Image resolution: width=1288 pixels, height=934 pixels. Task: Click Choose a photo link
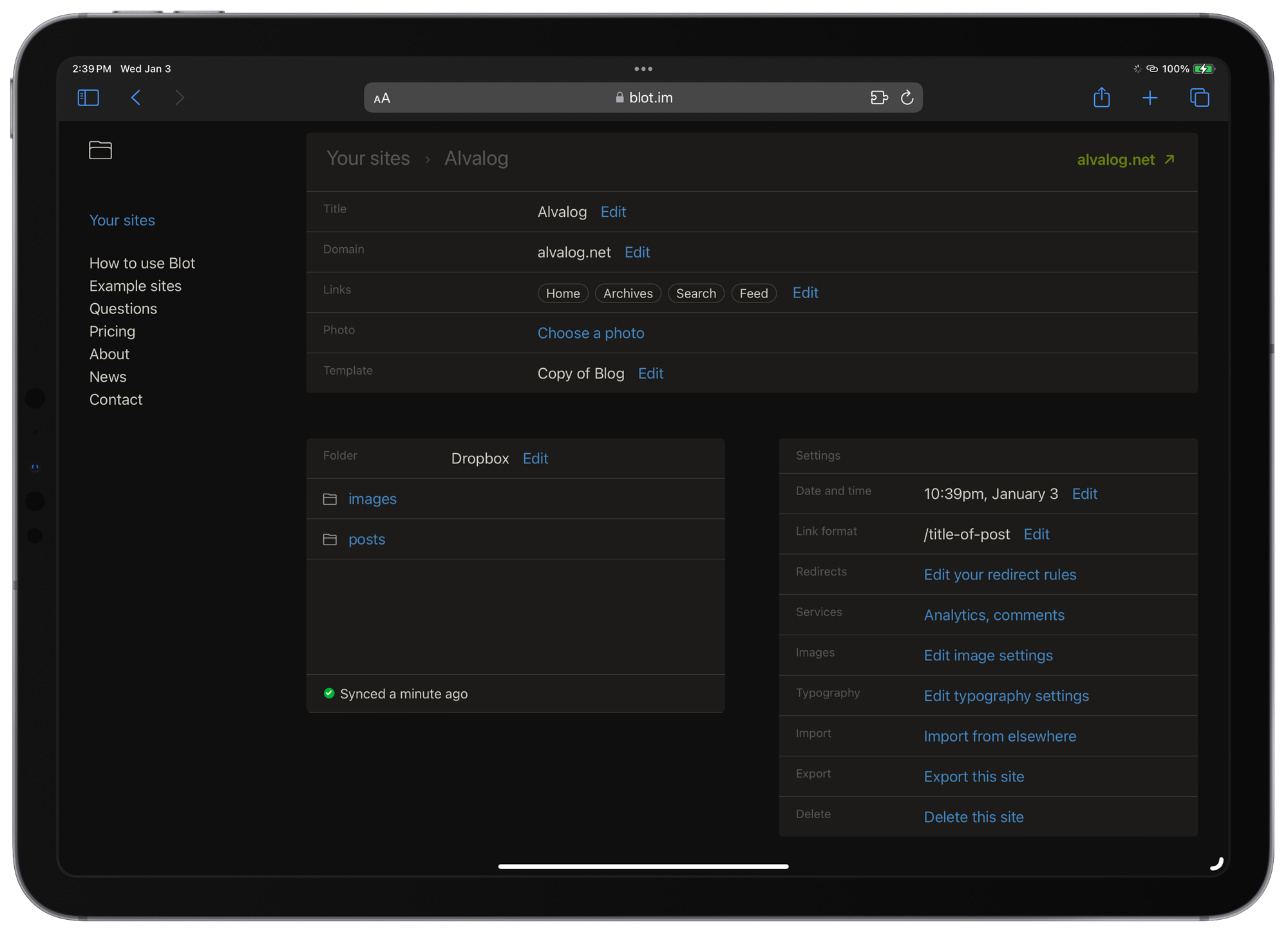click(591, 333)
